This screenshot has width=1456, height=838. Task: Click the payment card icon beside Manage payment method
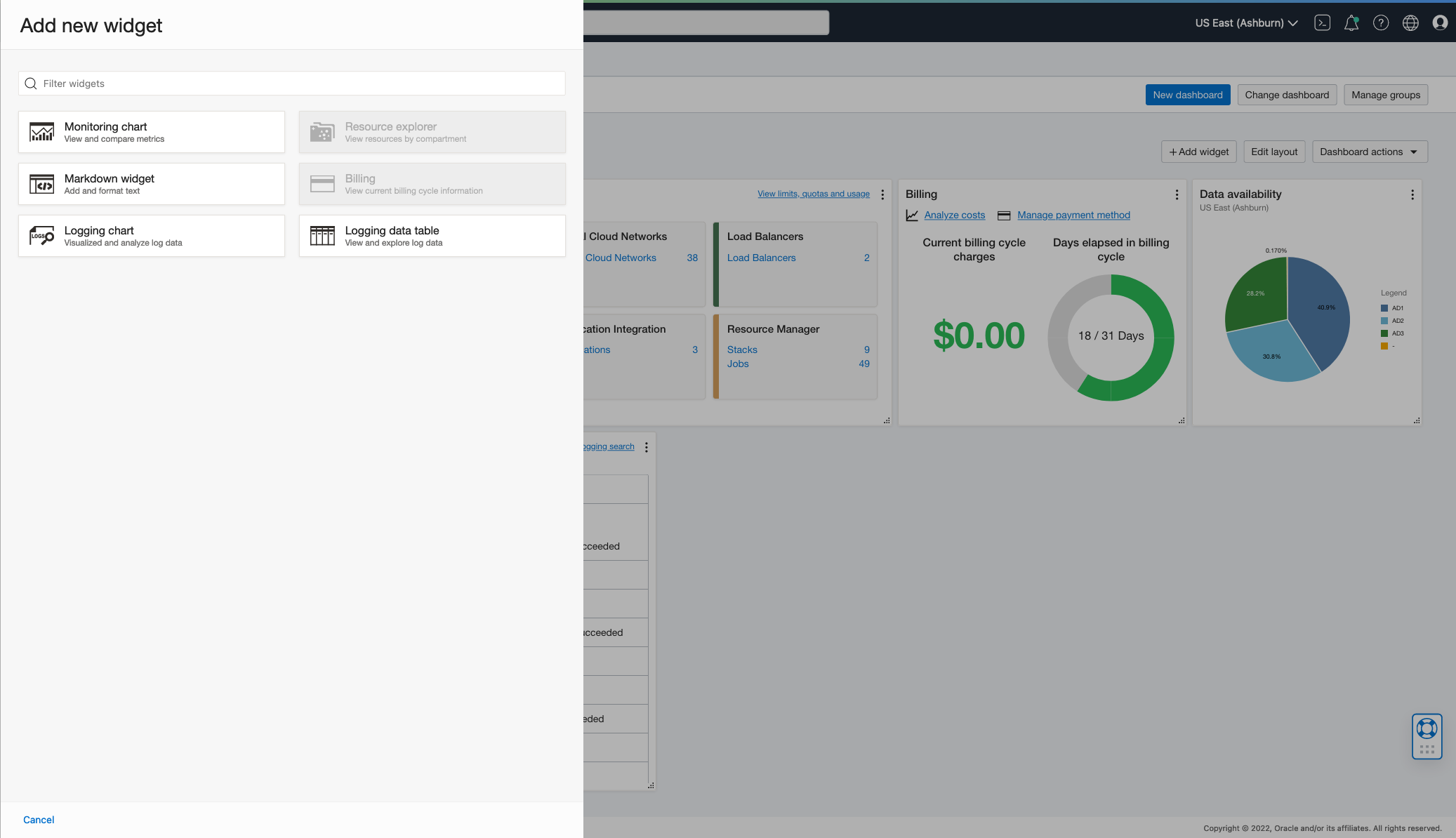pos(1004,215)
